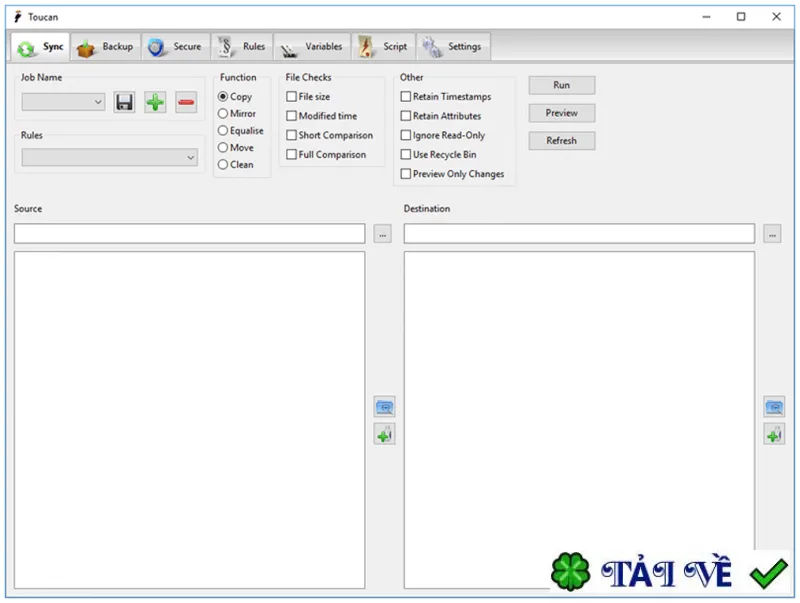Go to the Rules tab
The height and width of the screenshot is (603, 800).
(242, 47)
